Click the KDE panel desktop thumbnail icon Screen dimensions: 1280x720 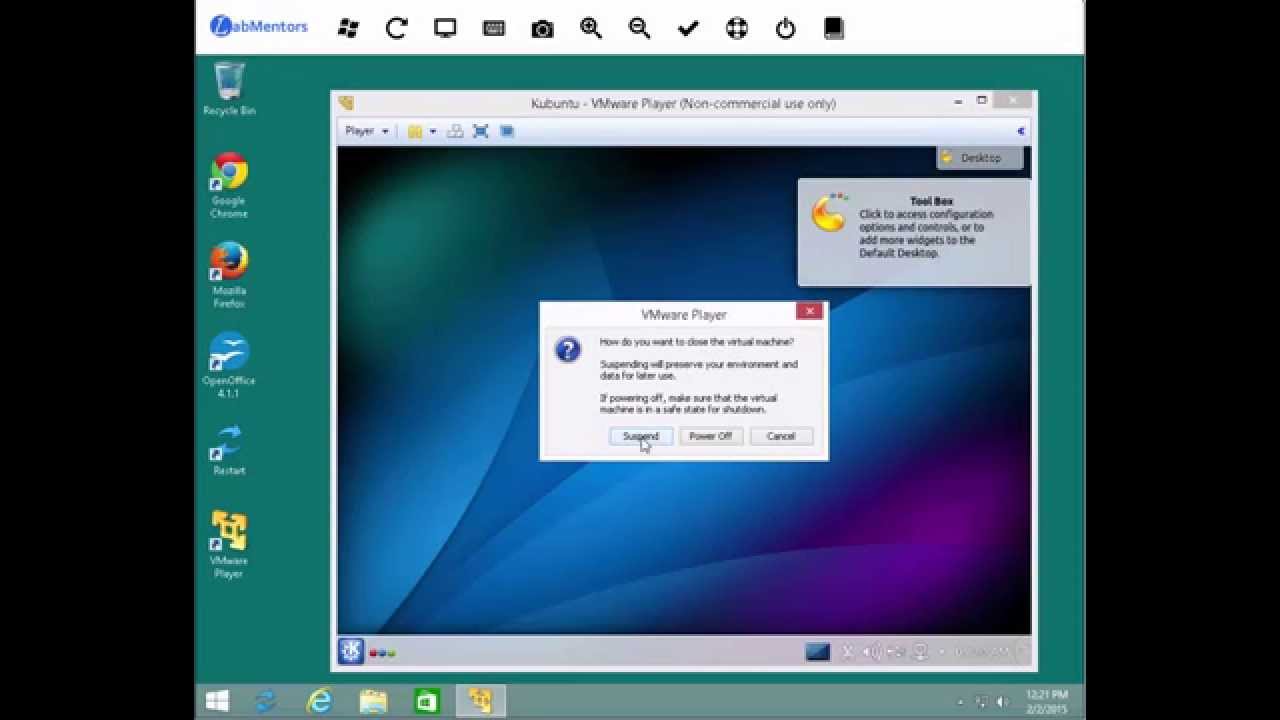point(818,652)
